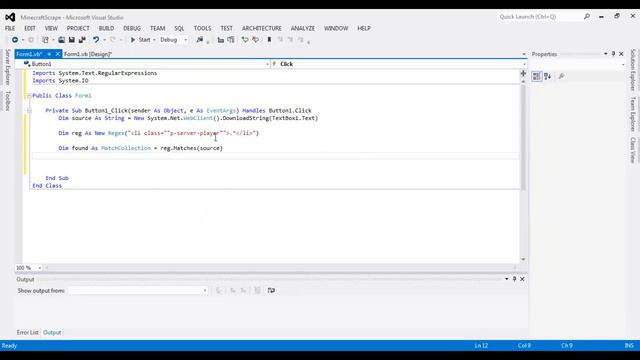
Task: Open the TOOLS menu
Action: click(202, 29)
